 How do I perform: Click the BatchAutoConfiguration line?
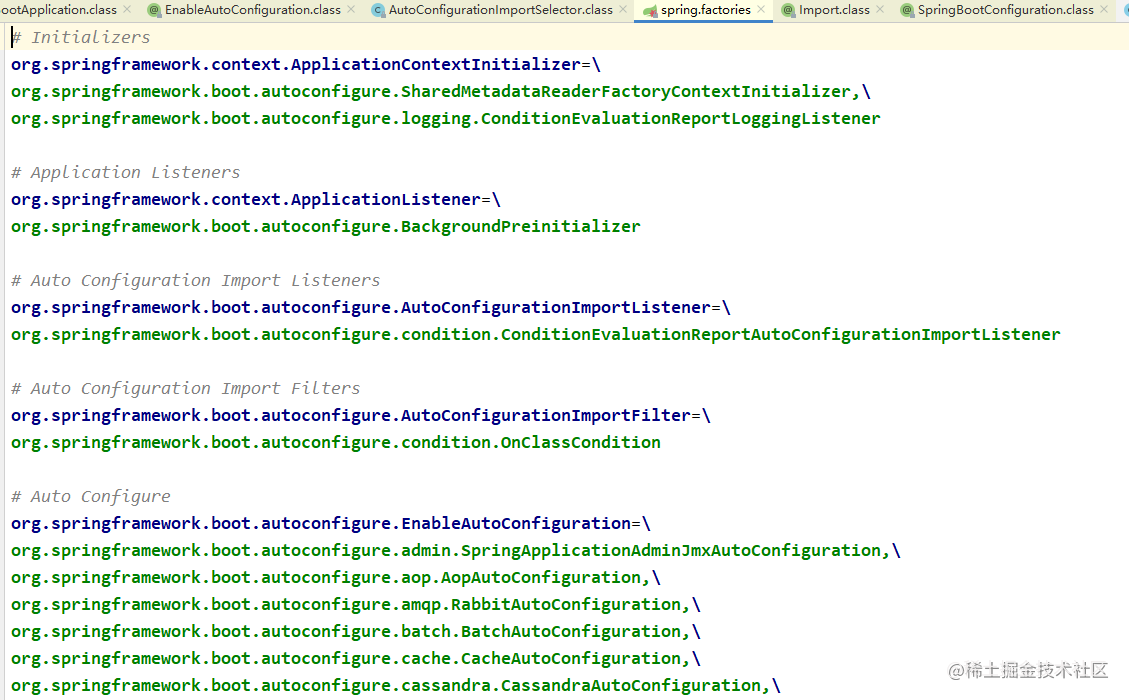(x=356, y=632)
